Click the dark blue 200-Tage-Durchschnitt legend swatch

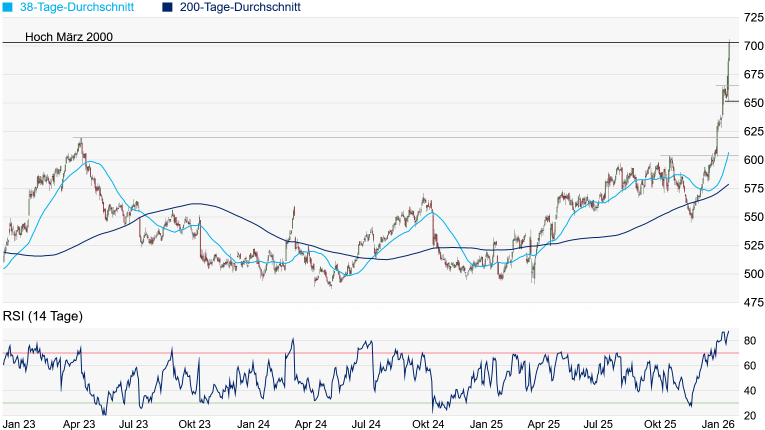click(167, 7)
